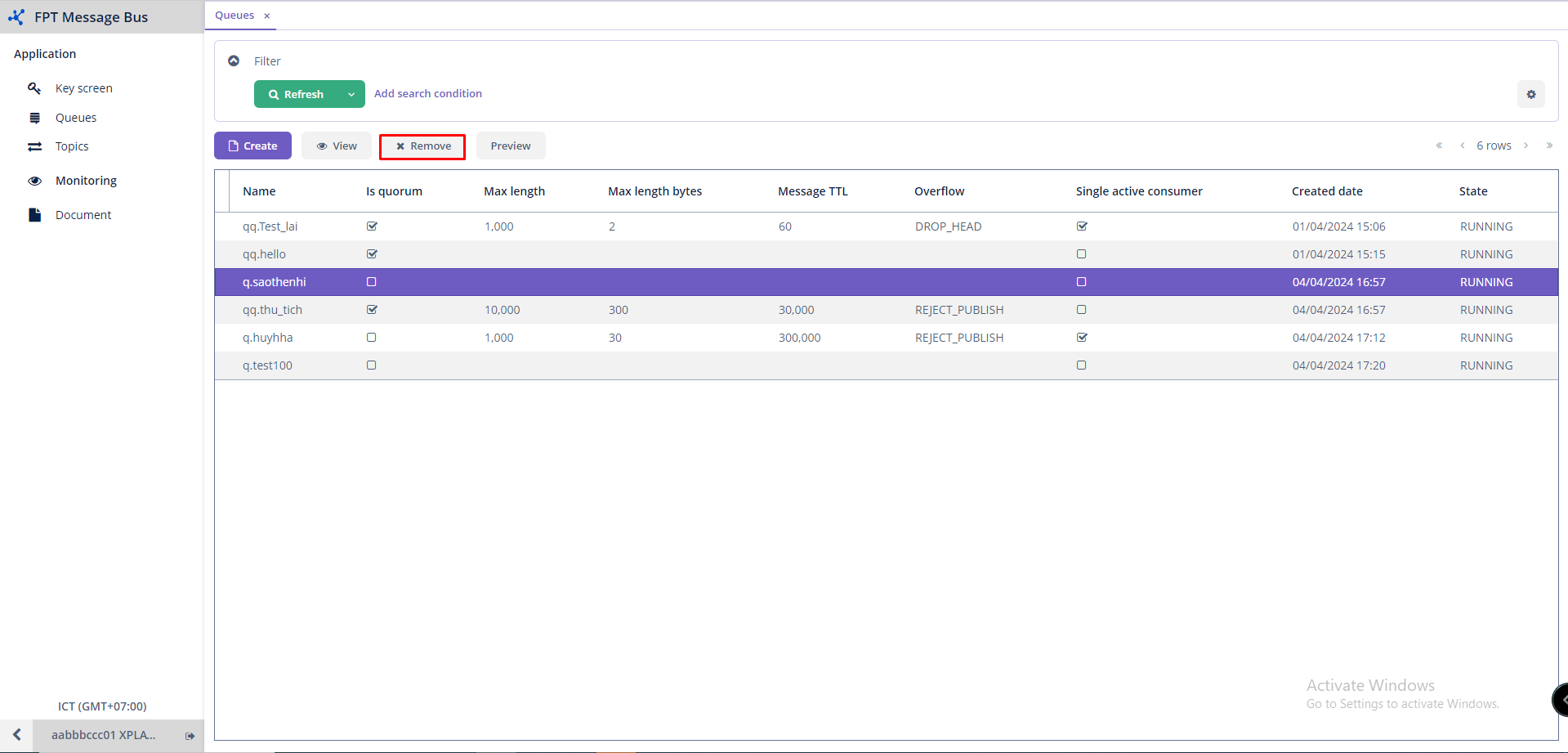Check Is quorum box for q.test100
This screenshot has width=1568, height=753.
(x=372, y=365)
